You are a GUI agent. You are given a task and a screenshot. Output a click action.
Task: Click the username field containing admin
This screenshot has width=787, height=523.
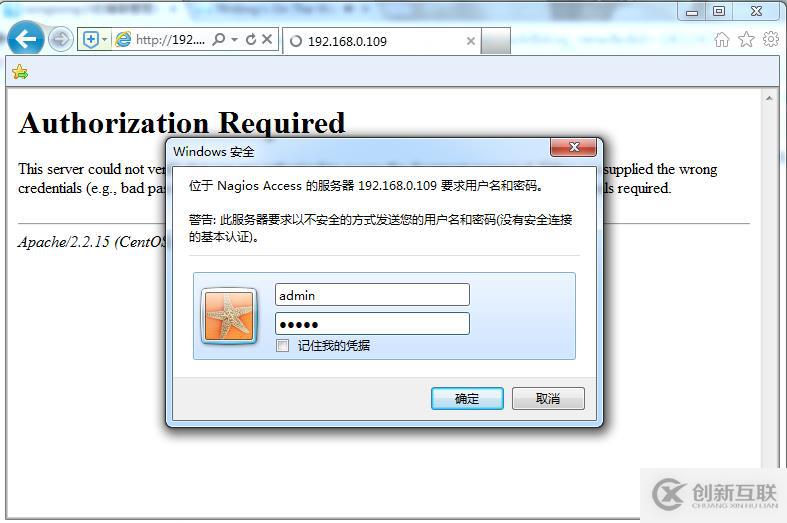(x=372, y=295)
